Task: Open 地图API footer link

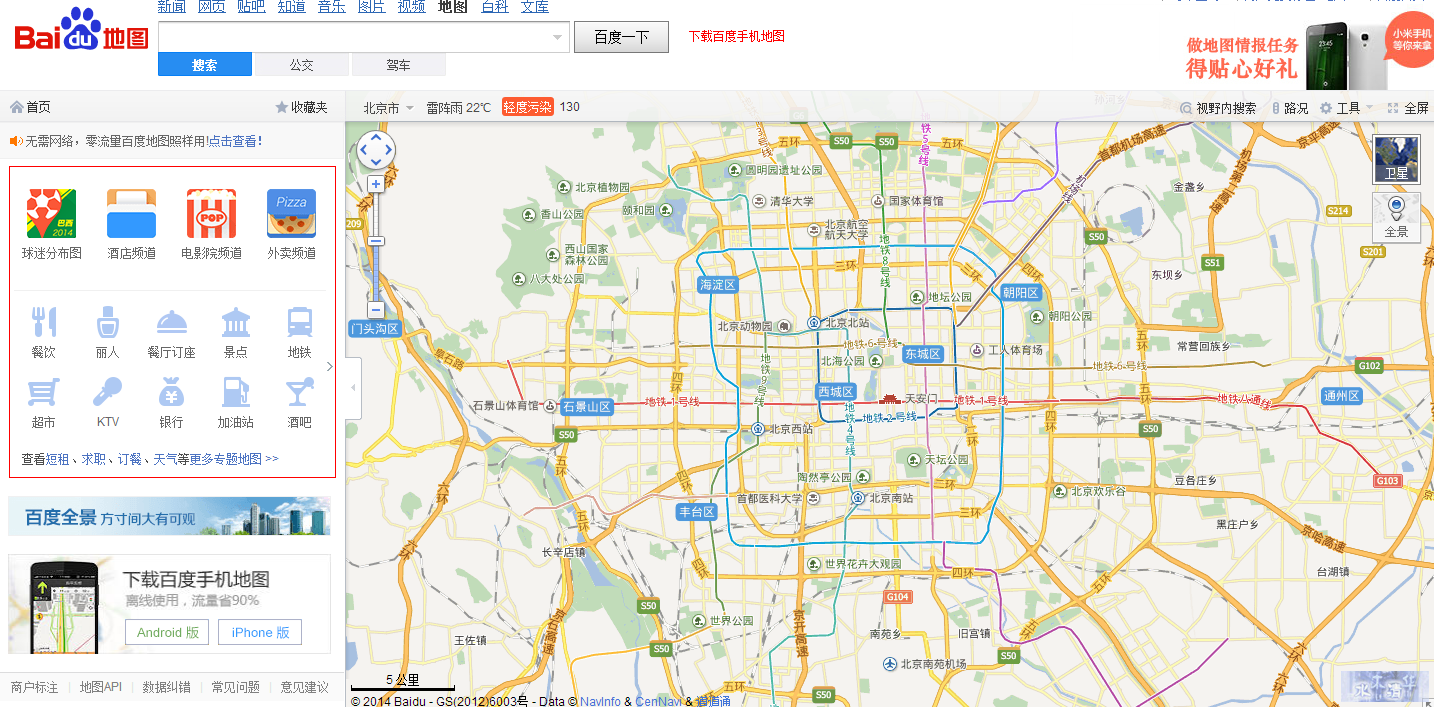Action: point(101,687)
